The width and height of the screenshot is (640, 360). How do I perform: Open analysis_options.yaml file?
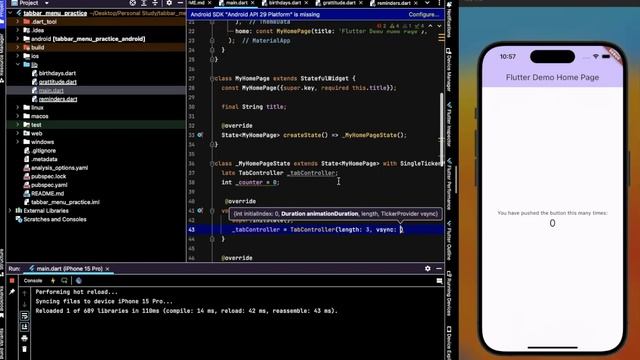(x=59, y=168)
